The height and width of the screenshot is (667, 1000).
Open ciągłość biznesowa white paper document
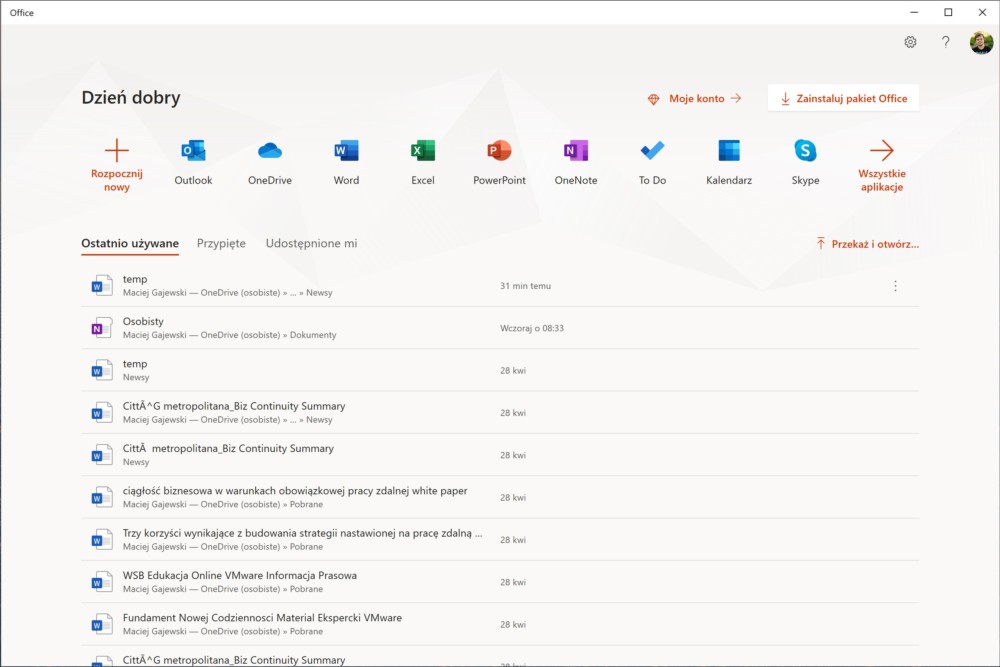(x=500, y=497)
